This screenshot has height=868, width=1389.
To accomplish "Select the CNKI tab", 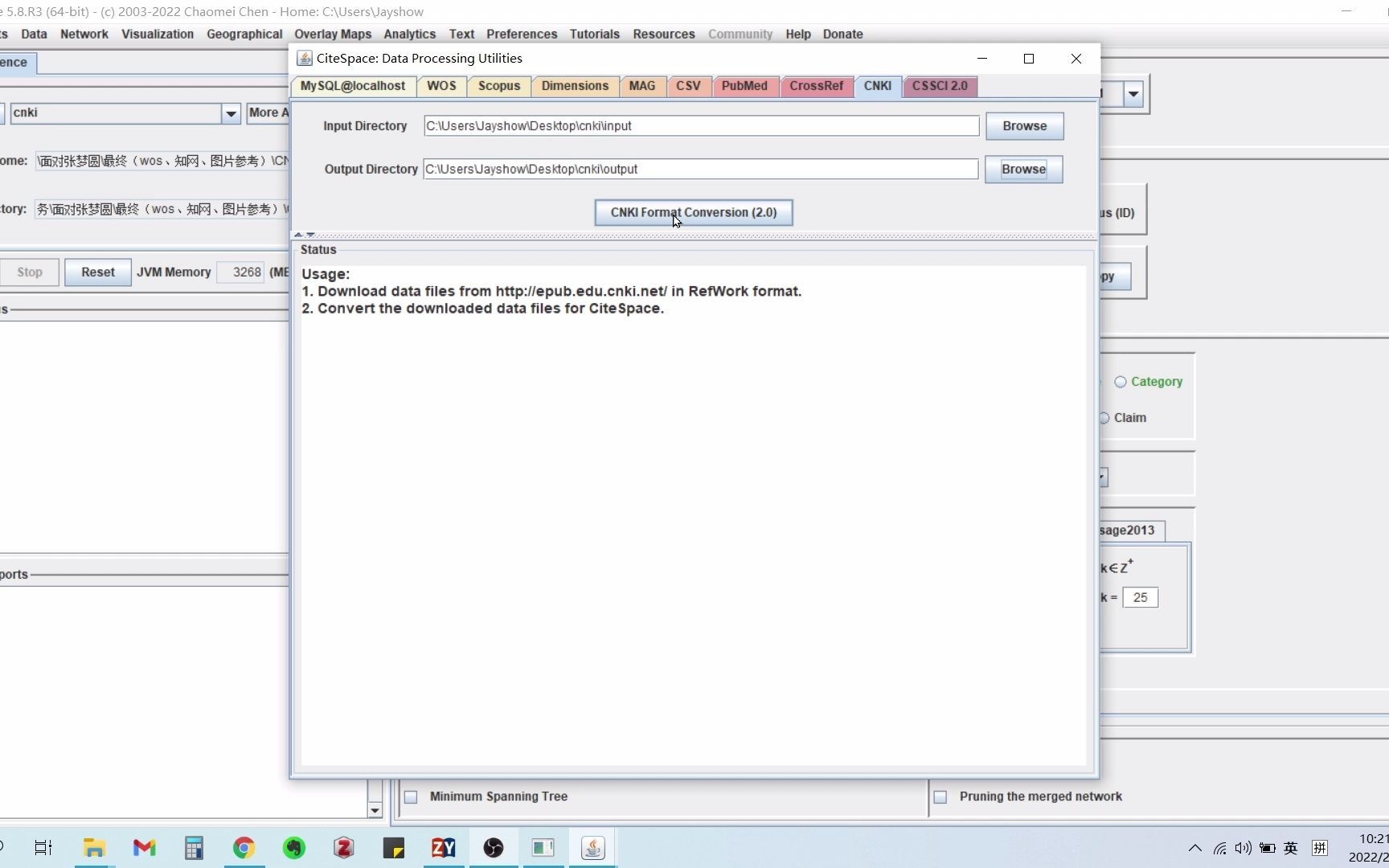I will pyautogui.click(x=878, y=86).
